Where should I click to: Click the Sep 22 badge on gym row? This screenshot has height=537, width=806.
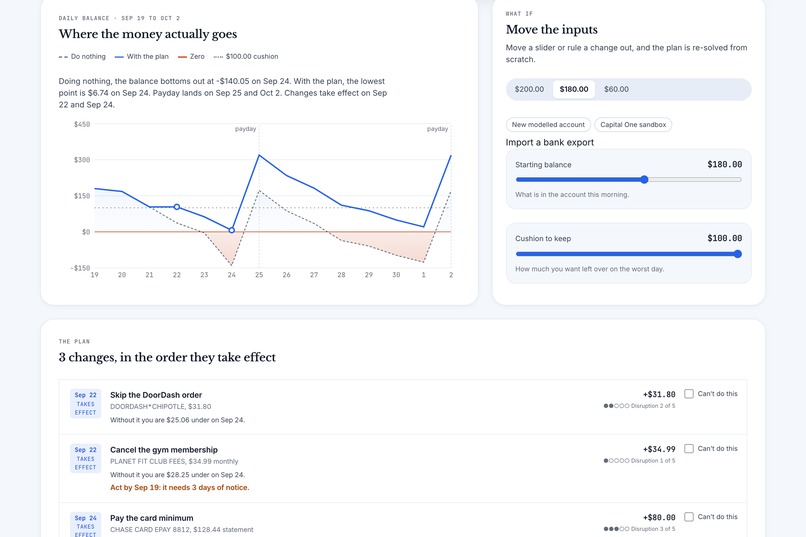point(85,458)
